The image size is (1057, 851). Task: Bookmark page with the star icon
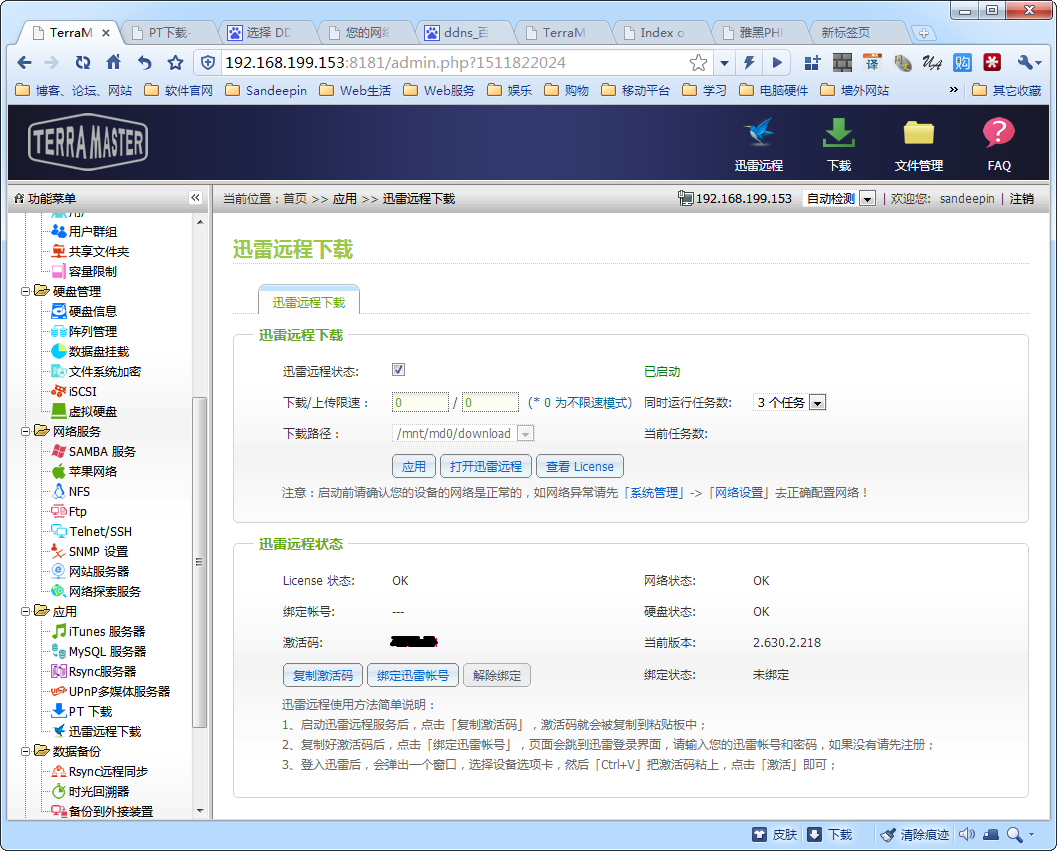(698, 63)
